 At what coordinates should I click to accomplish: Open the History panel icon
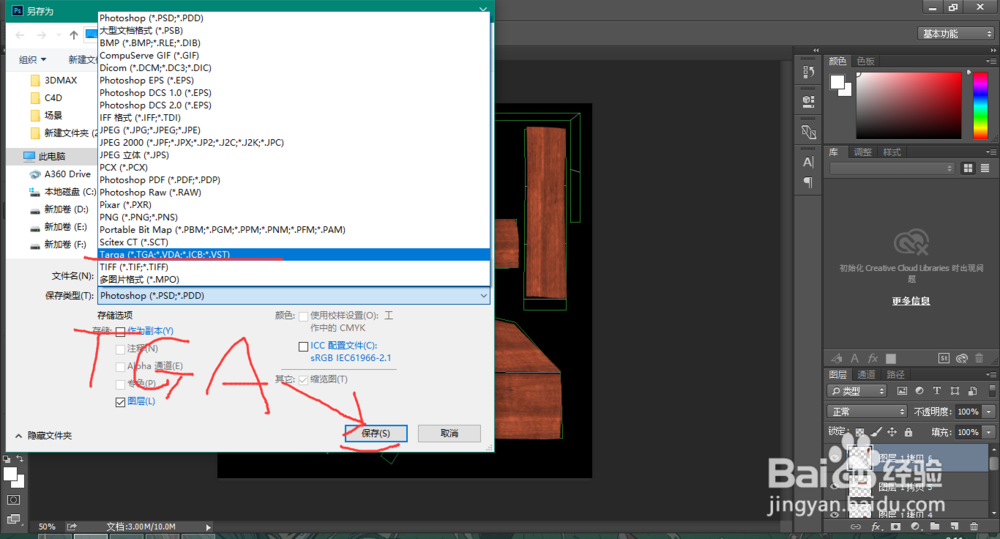click(x=809, y=72)
